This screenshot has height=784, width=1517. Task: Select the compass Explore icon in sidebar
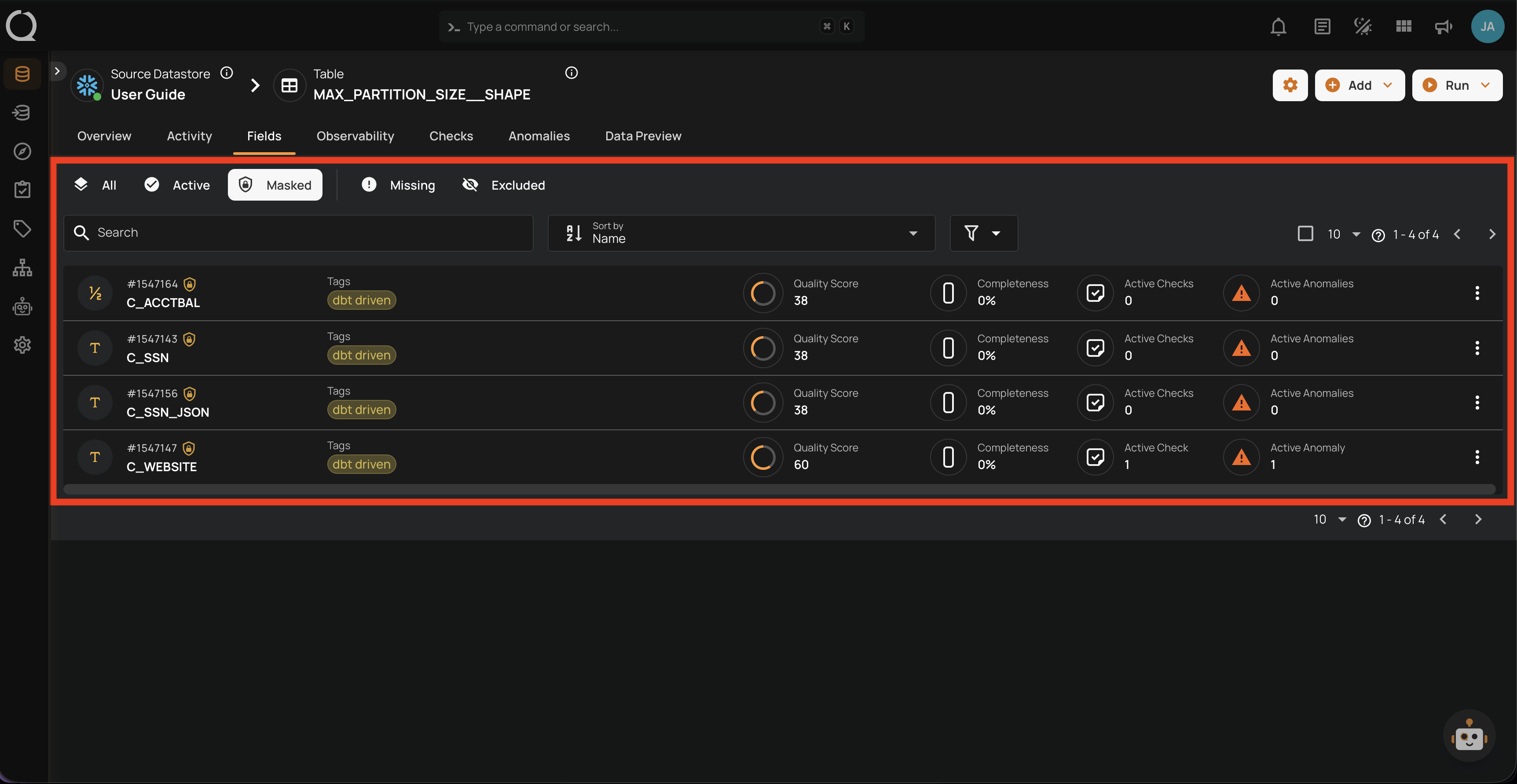click(x=22, y=151)
